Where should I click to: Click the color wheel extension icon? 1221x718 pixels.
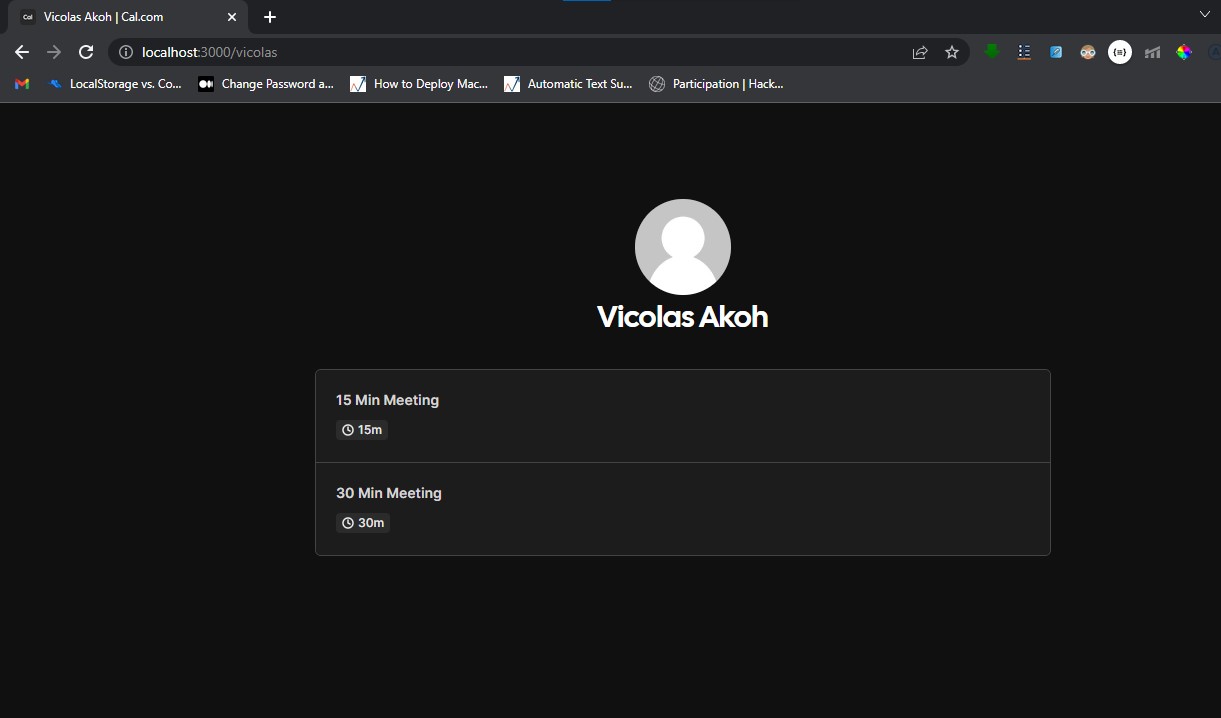[x=1184, y=52]
